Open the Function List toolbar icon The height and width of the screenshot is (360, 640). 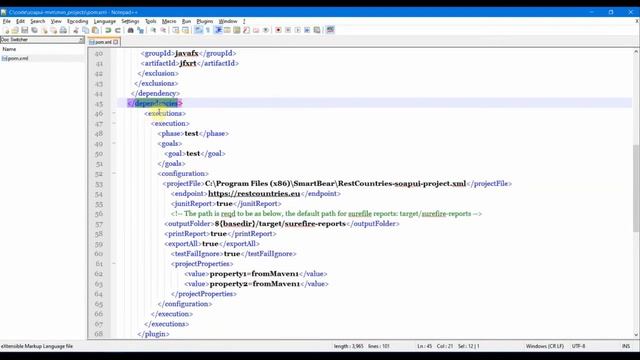click(x=247, y=30)
